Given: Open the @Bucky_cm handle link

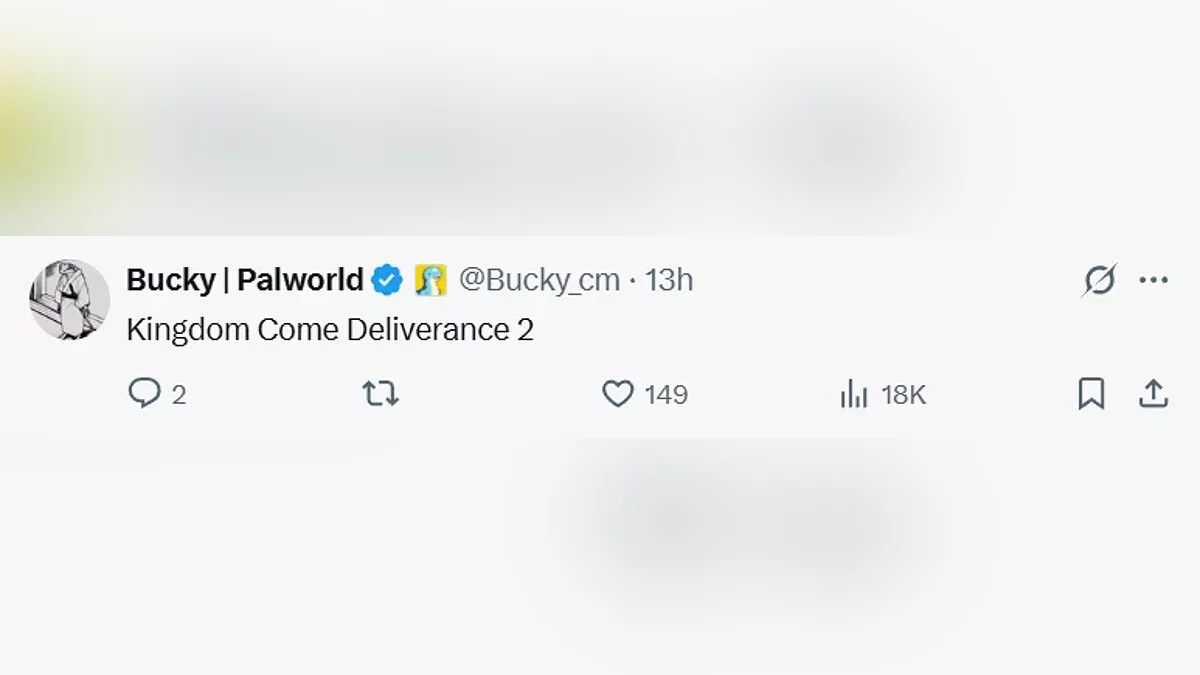Looking at the screenshot, I should point(539,281).
